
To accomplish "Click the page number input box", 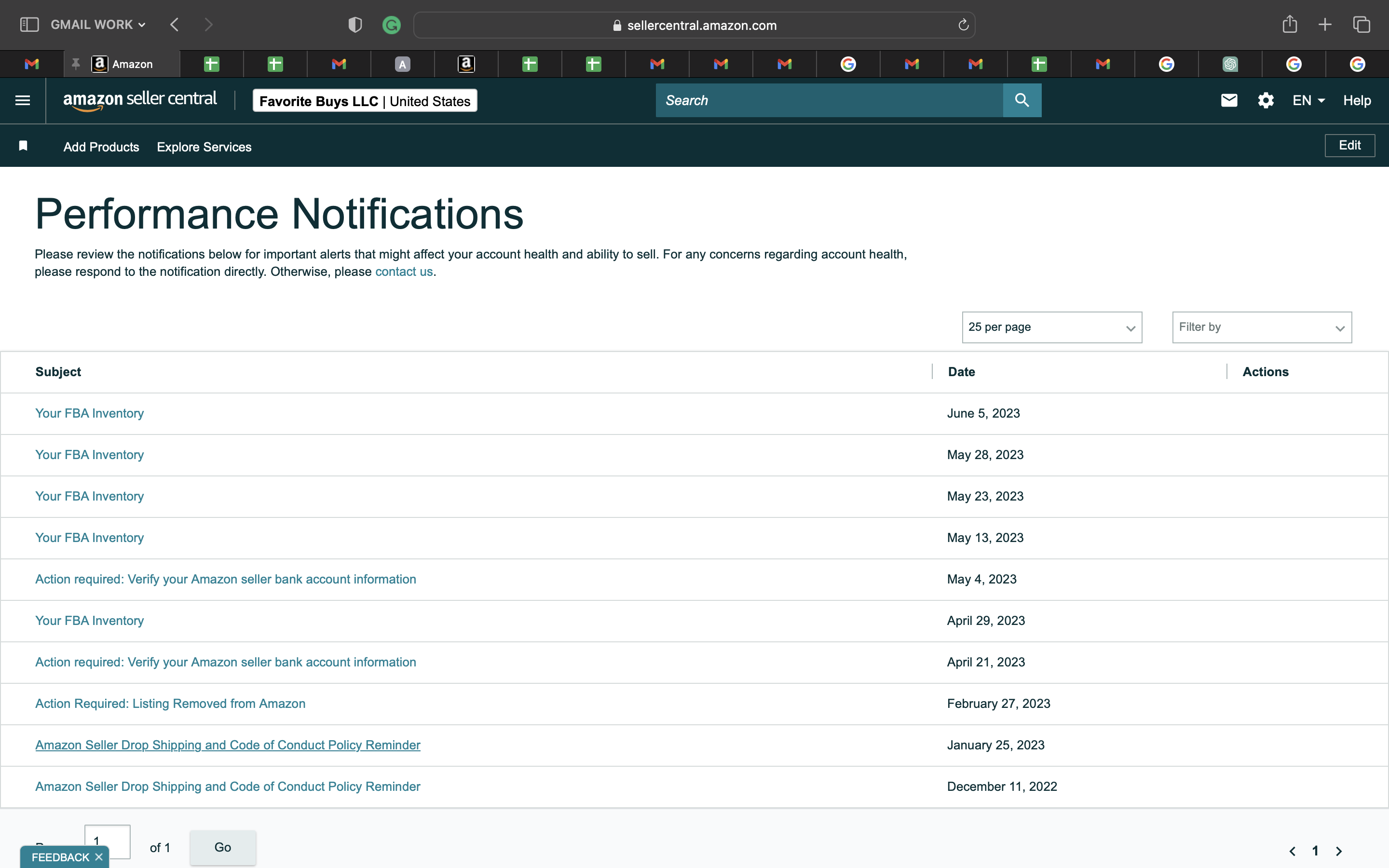I will pyautogui.click(x=108, y=841).
